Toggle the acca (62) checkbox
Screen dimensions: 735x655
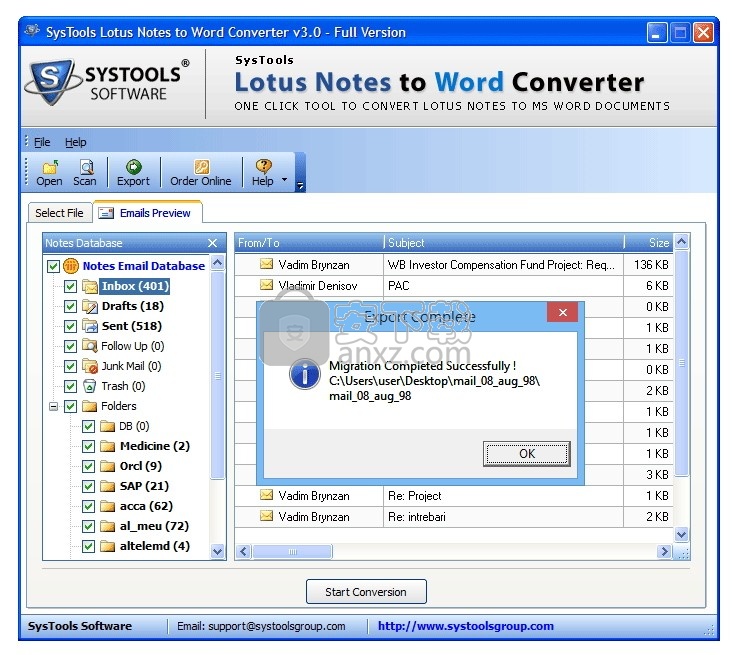coord(88,506)
